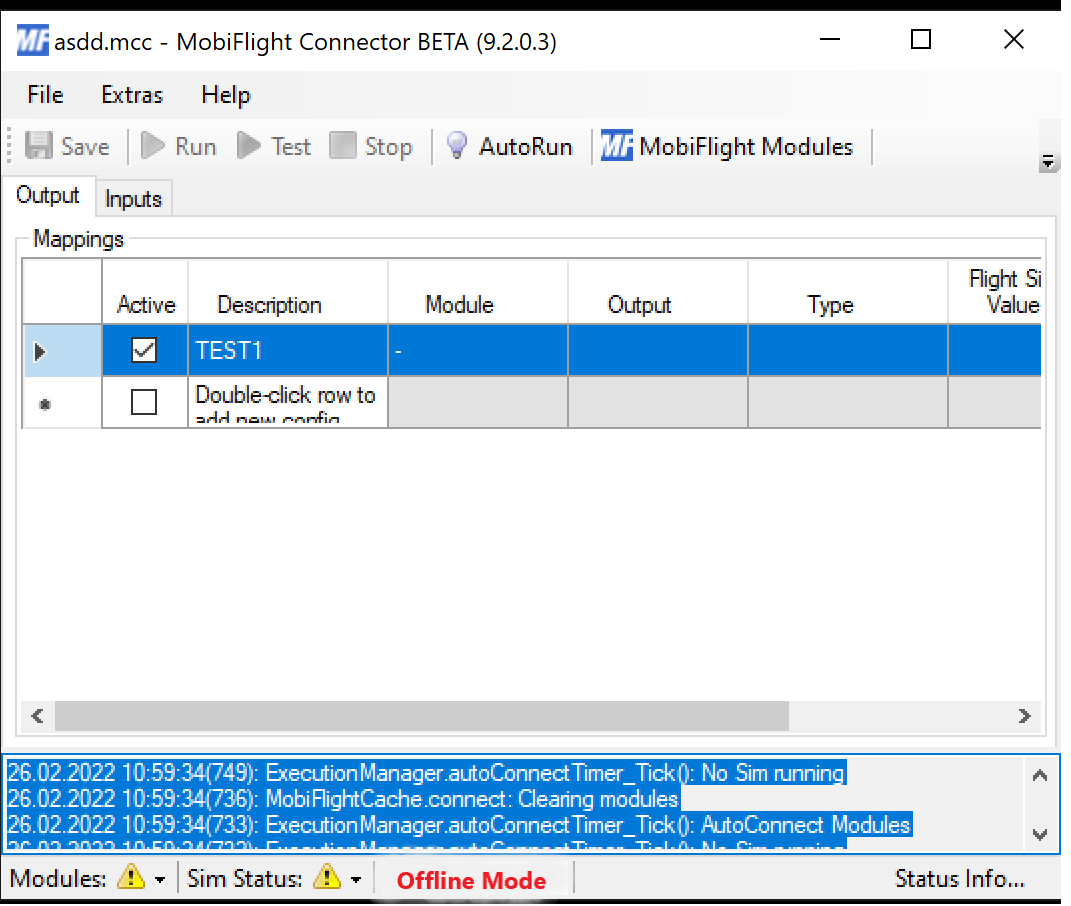The image size is (1071, 906).
Task: Click the Status Info... button
Action: (x=958, y=878)
